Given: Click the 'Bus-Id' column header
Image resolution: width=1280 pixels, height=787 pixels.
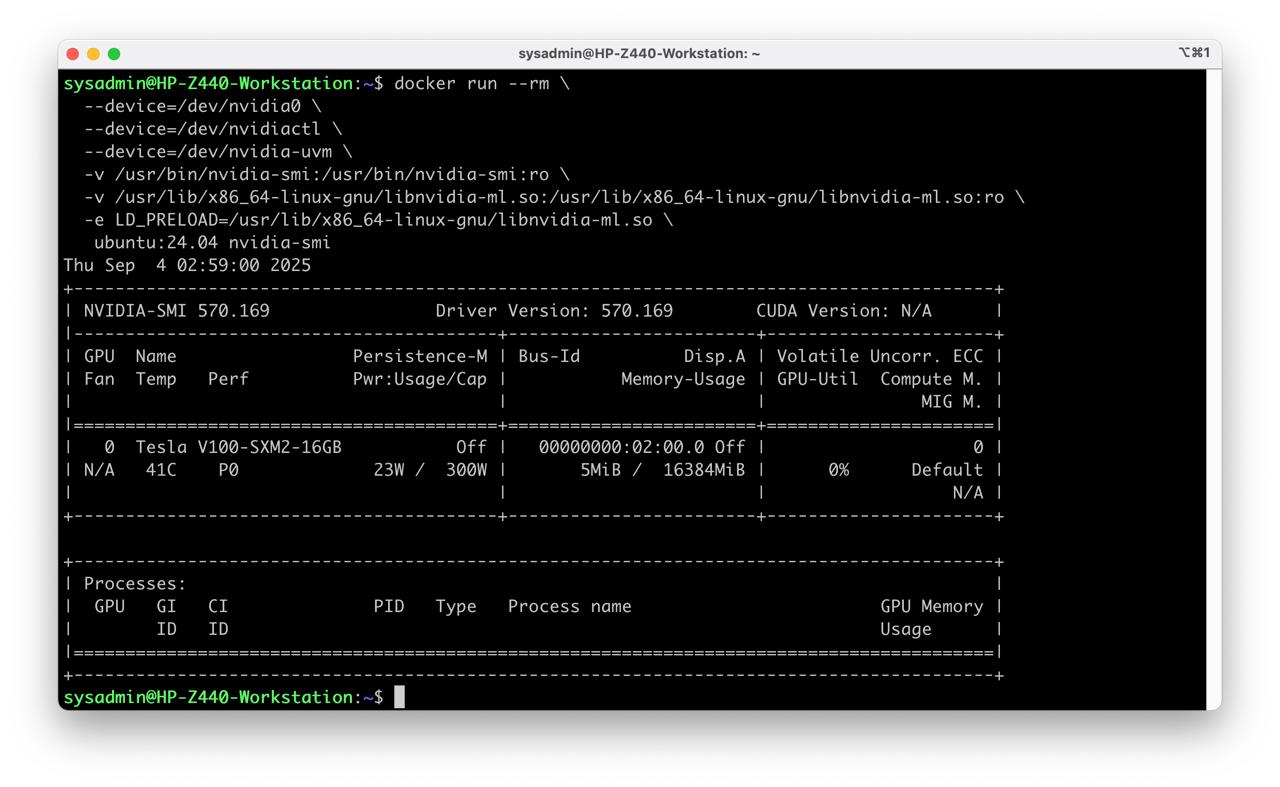Looking at the screenshot, I should [x=549, y=357].
